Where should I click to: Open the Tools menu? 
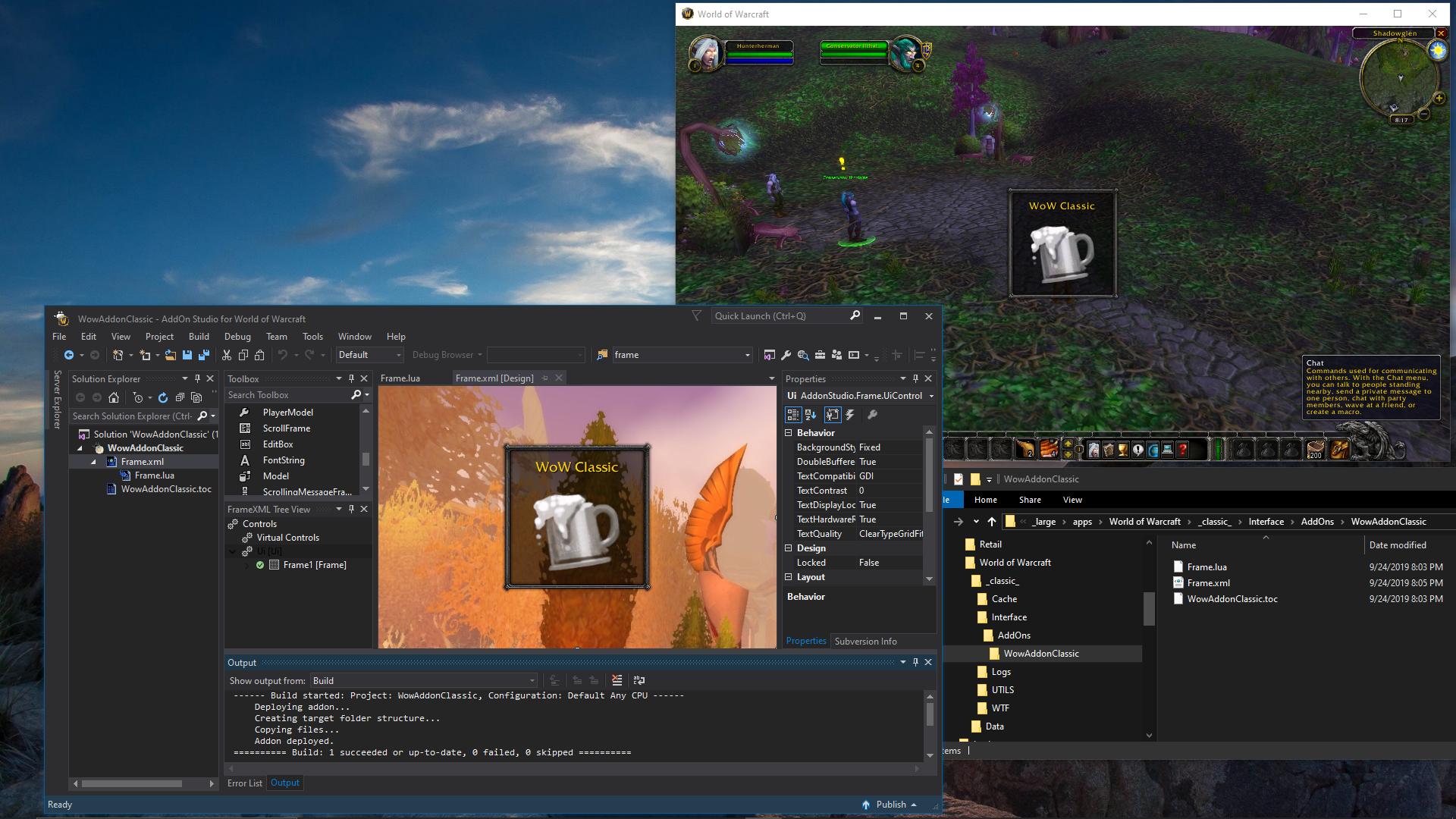coord(312,337)
